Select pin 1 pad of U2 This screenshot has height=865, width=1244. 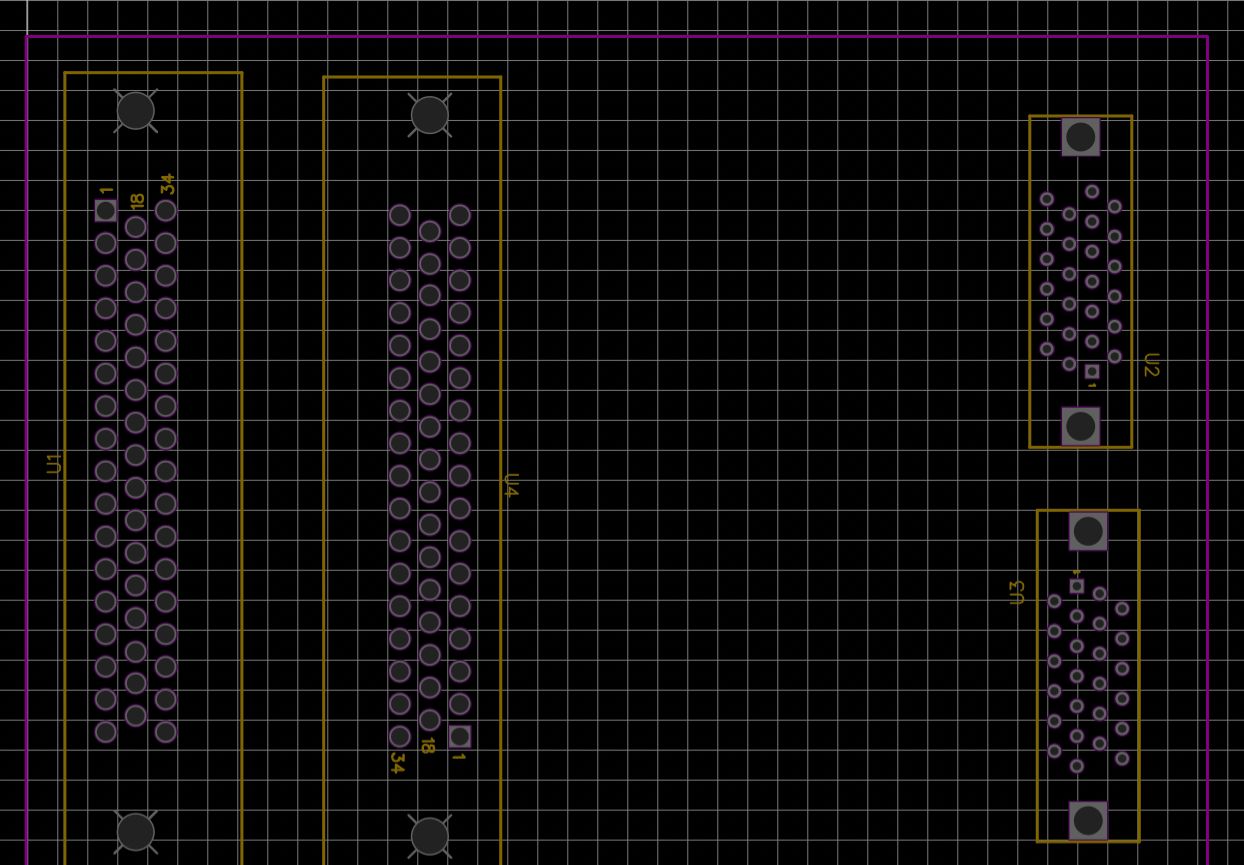(1091, 373)
